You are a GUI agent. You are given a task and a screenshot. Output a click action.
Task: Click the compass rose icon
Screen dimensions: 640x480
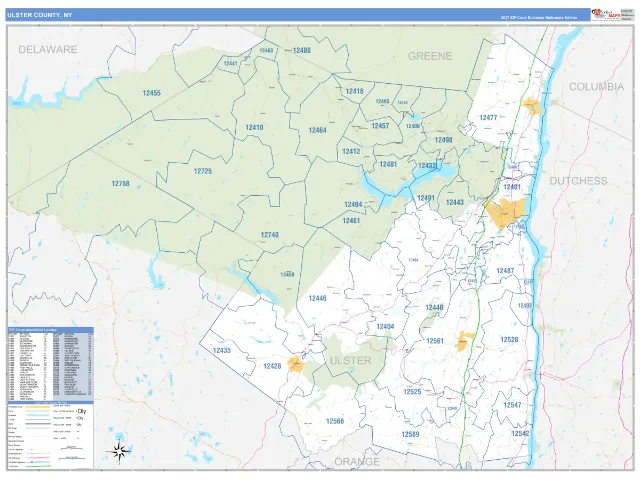point(120,451)
